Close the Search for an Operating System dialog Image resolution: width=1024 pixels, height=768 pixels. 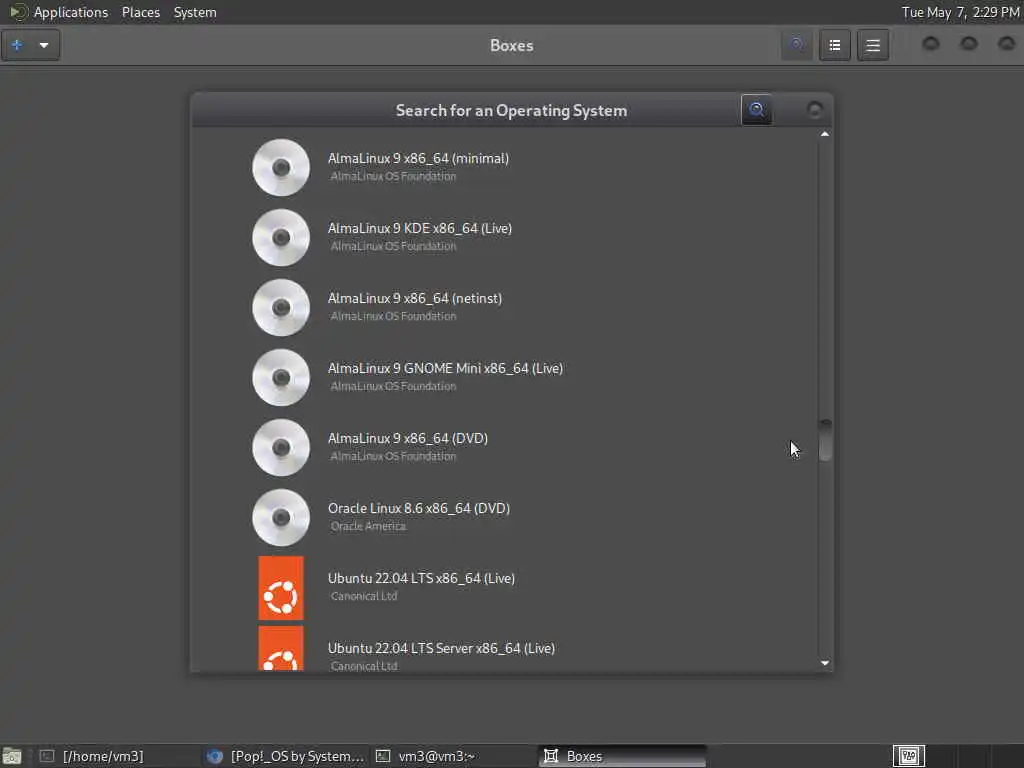814,110
